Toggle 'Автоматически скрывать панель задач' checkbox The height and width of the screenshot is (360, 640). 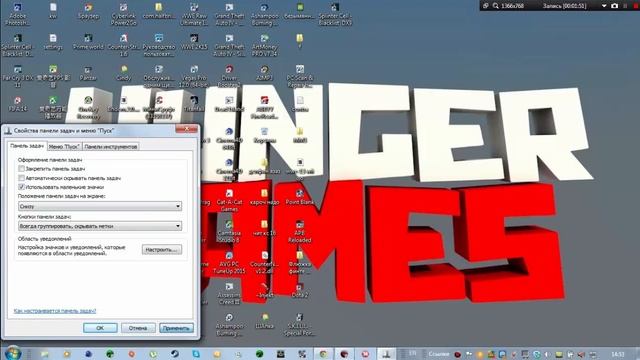coord(21,178)
